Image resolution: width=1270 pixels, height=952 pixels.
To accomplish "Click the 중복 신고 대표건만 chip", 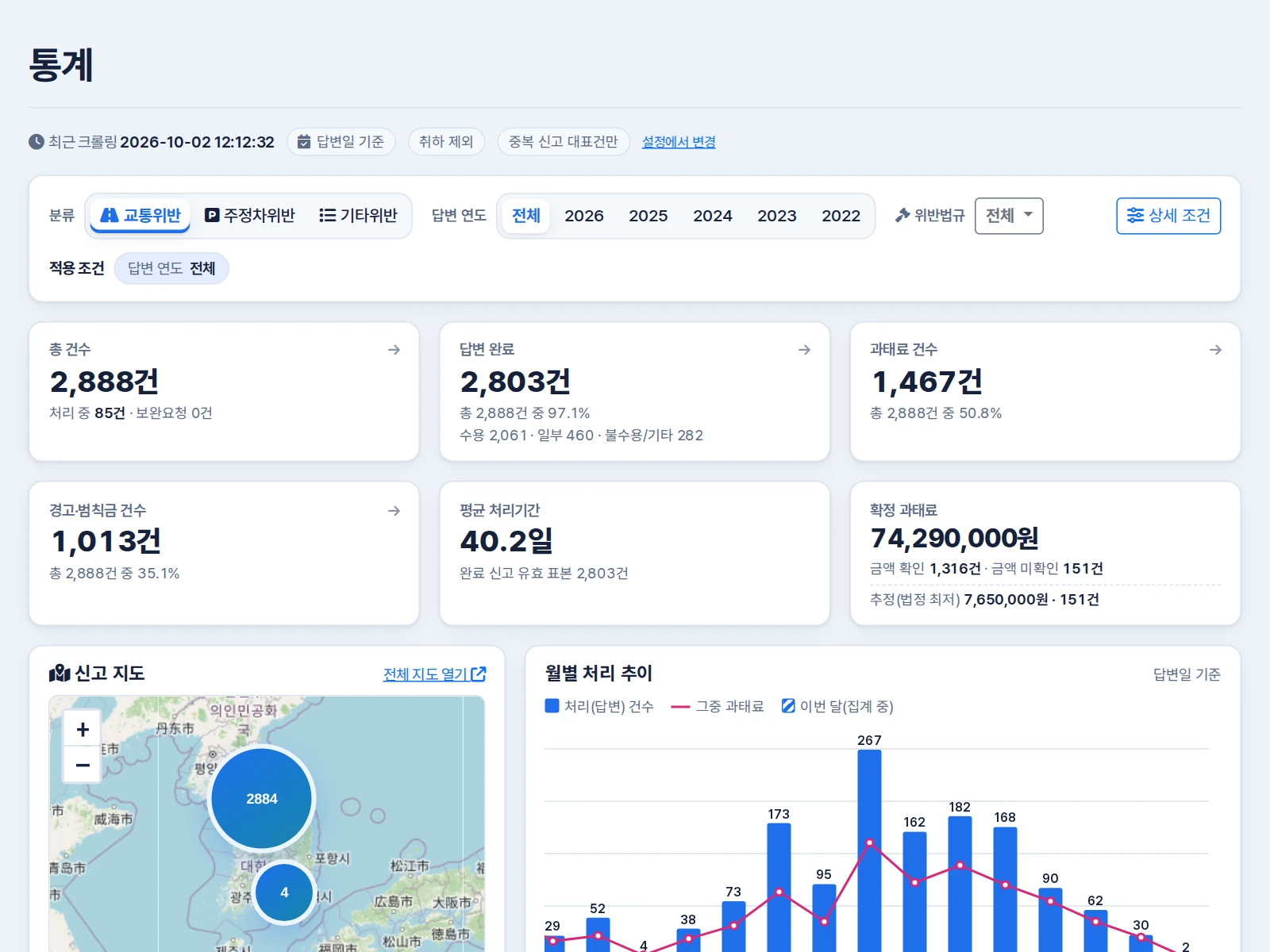I will point(564,142).
